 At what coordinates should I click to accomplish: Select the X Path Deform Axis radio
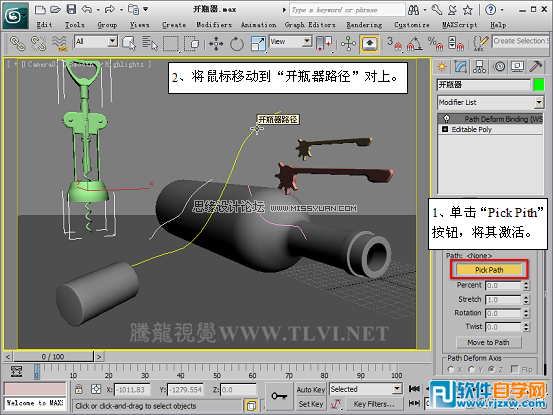(x=450, y=369)
